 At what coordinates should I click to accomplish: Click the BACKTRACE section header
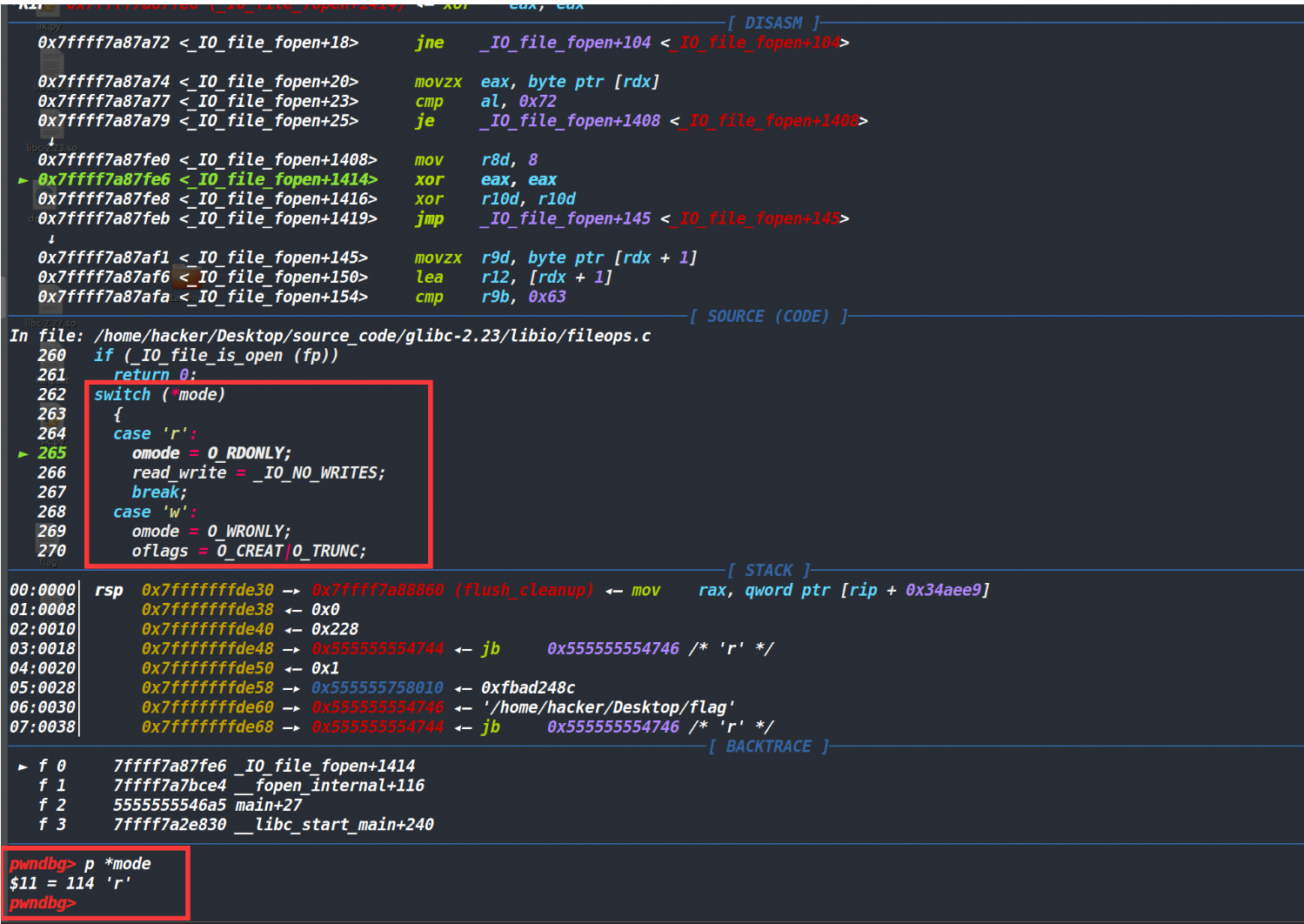[x=768, y=747]
